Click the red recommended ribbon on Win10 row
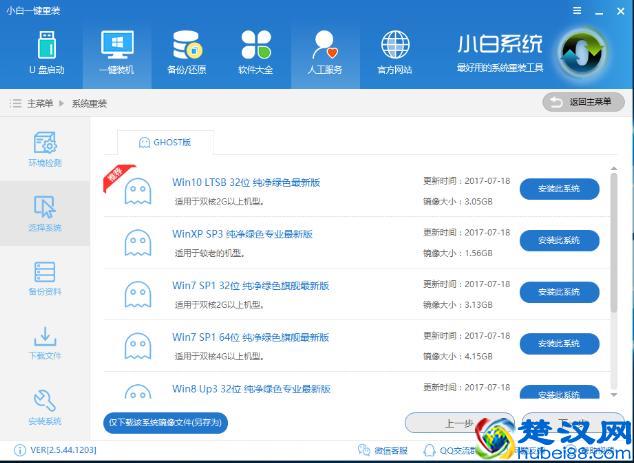 [118, 178]
